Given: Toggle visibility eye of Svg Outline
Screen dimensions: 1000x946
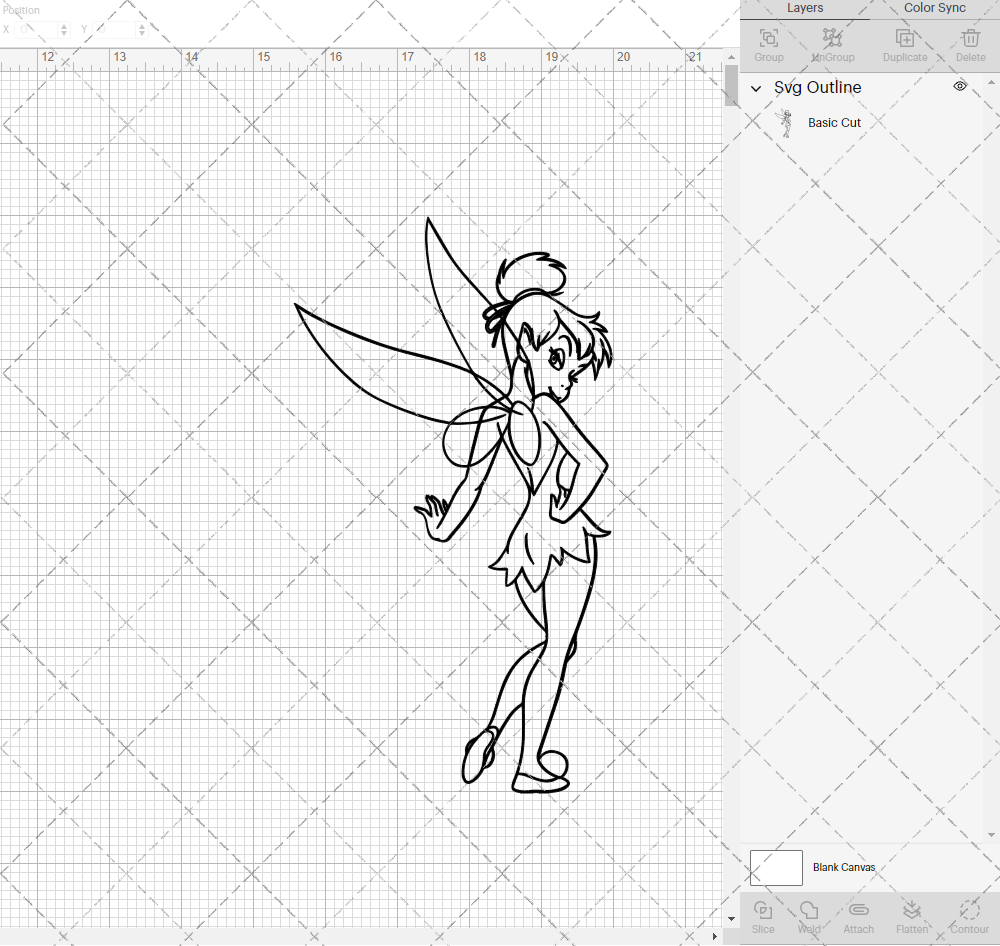Looking at the screenshot, I should point(960,86).
